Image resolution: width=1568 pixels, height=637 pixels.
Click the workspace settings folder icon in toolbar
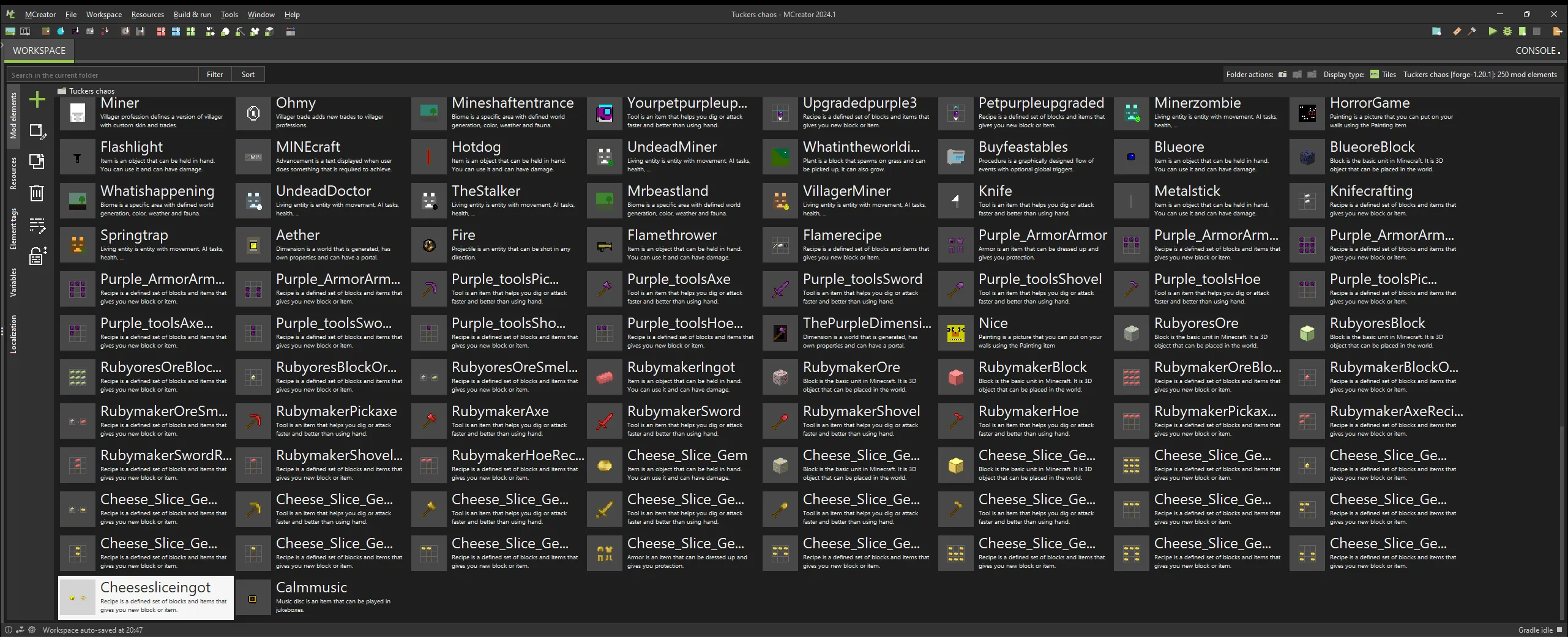1436,32
